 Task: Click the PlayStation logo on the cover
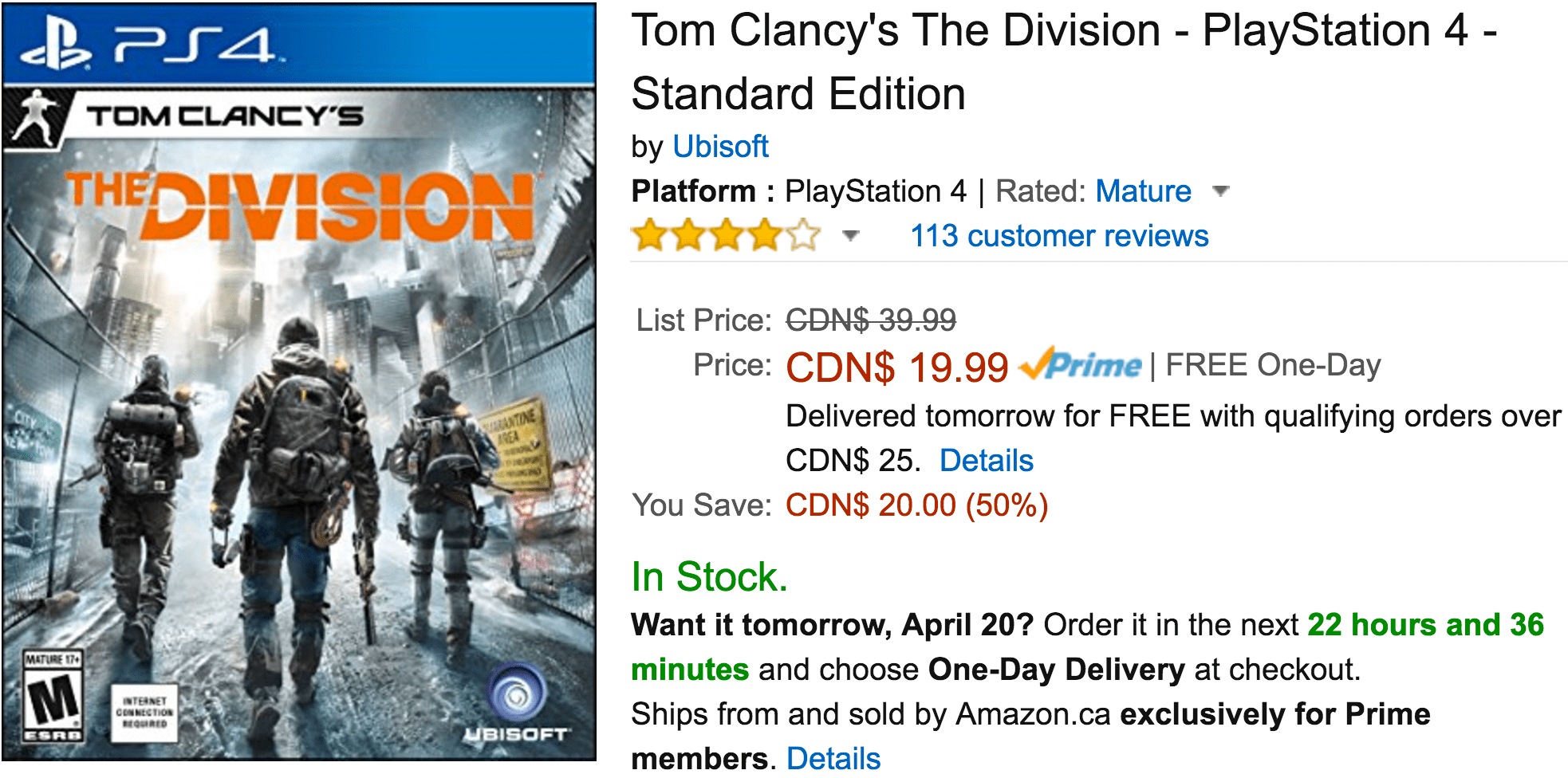coord(56,46)
